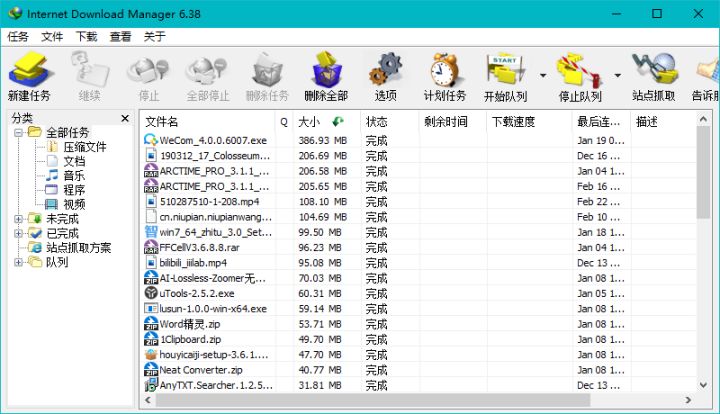Sort by 文件名 column header
Viewport: 720px width, 414px height.
(208, 122)
